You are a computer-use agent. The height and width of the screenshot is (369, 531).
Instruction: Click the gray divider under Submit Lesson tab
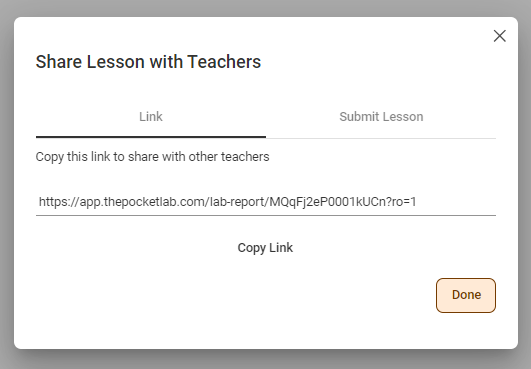(x=381, y=138)
